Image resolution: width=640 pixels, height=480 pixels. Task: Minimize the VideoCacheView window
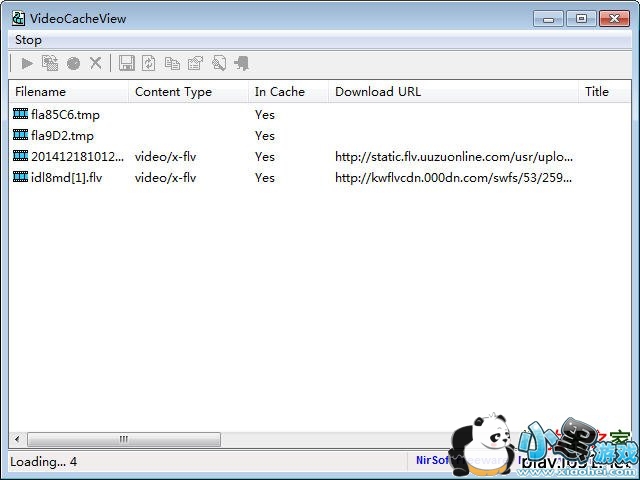[x=548, y=19]
